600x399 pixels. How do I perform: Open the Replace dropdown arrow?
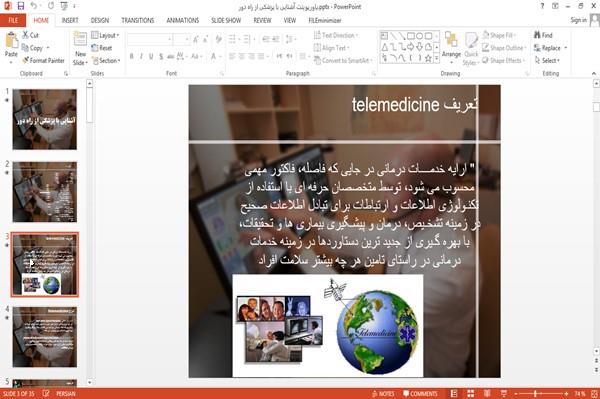(566, 48)
